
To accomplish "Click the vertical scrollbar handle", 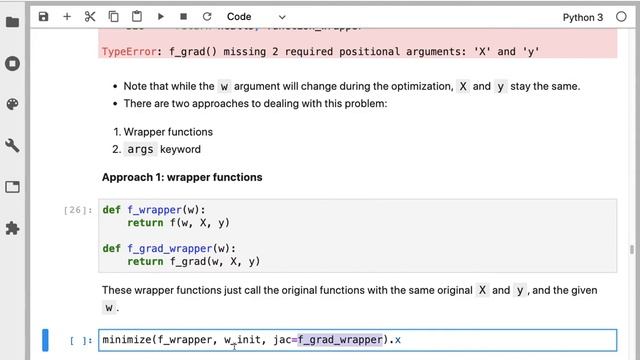I will (x=632, y=249).
